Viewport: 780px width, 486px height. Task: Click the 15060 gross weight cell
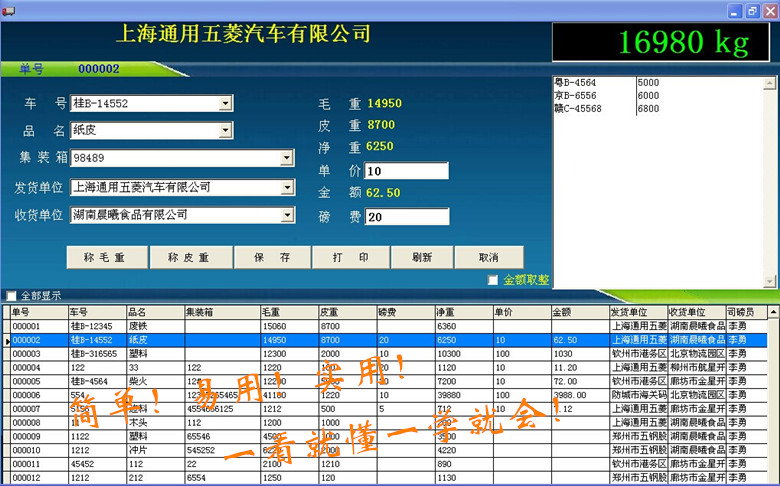click(290, 326)
